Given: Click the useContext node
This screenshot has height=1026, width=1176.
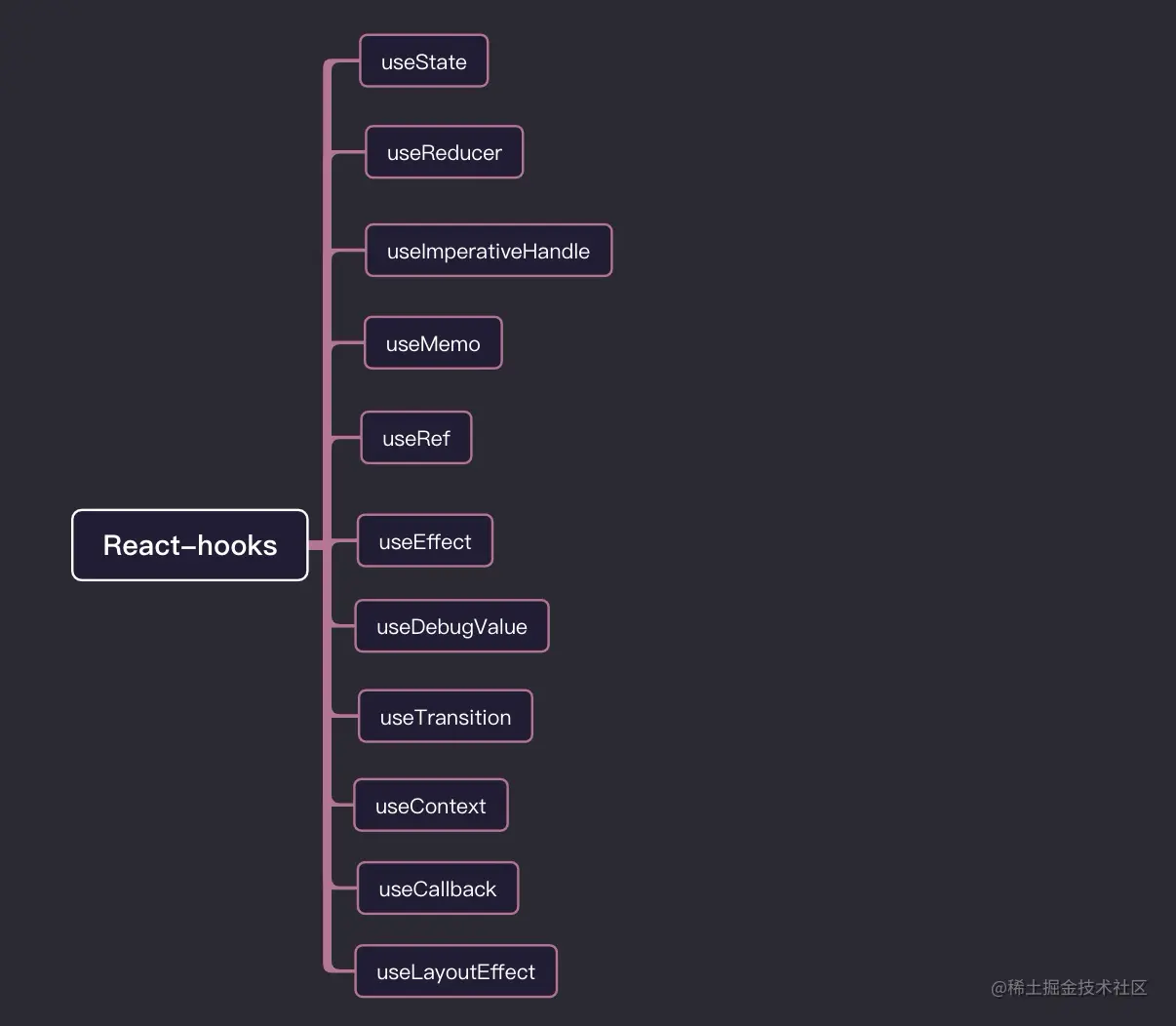Looking at the screenshot, I should pos(431,806).
